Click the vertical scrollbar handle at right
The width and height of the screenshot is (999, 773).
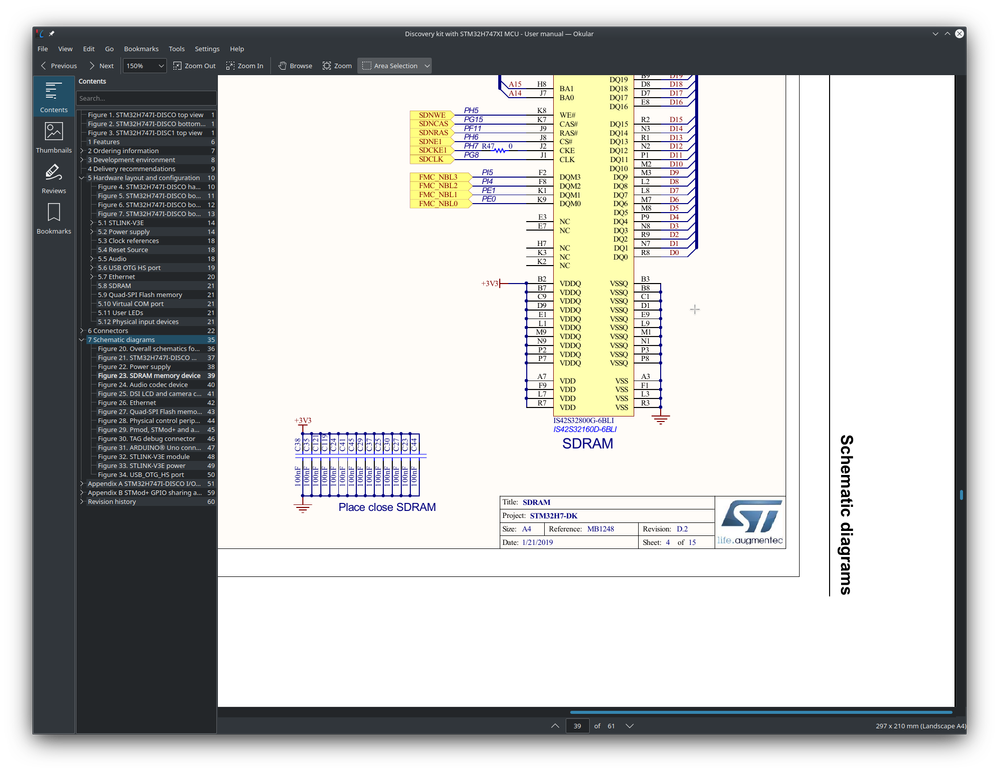(x=961, y=495)
